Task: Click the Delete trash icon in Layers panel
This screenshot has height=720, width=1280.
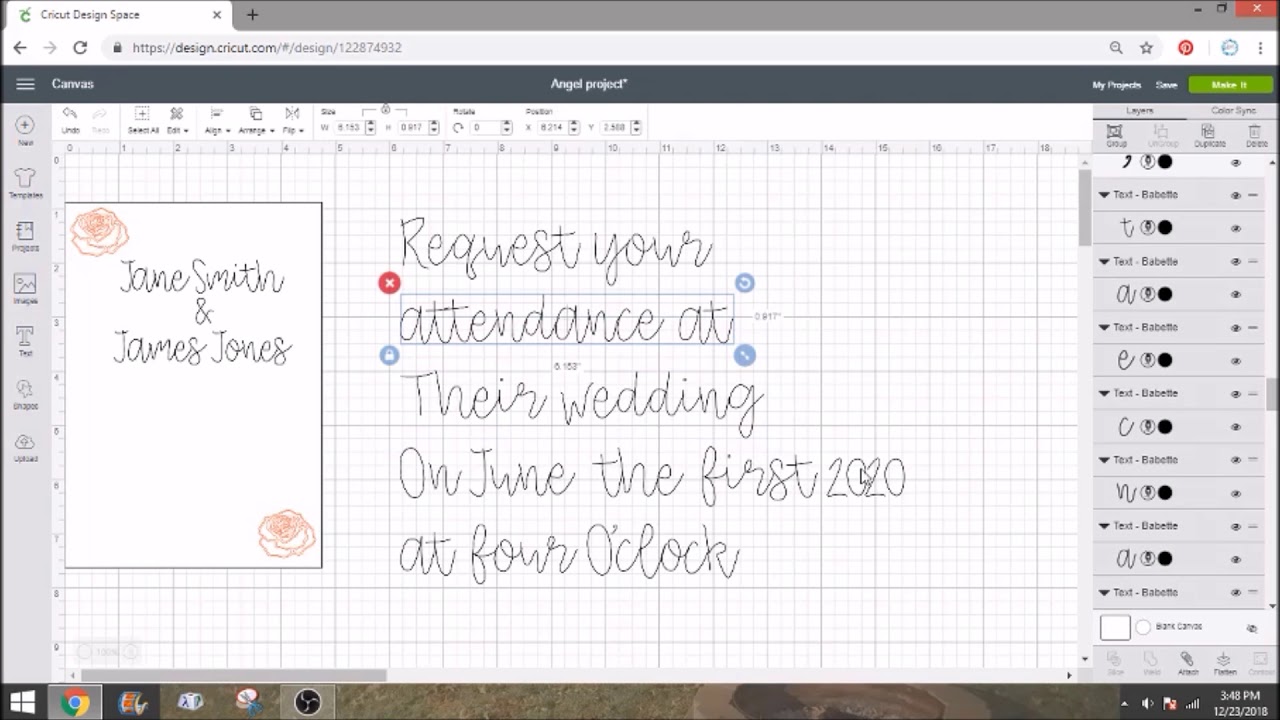Action: (x=1257, y=131)
